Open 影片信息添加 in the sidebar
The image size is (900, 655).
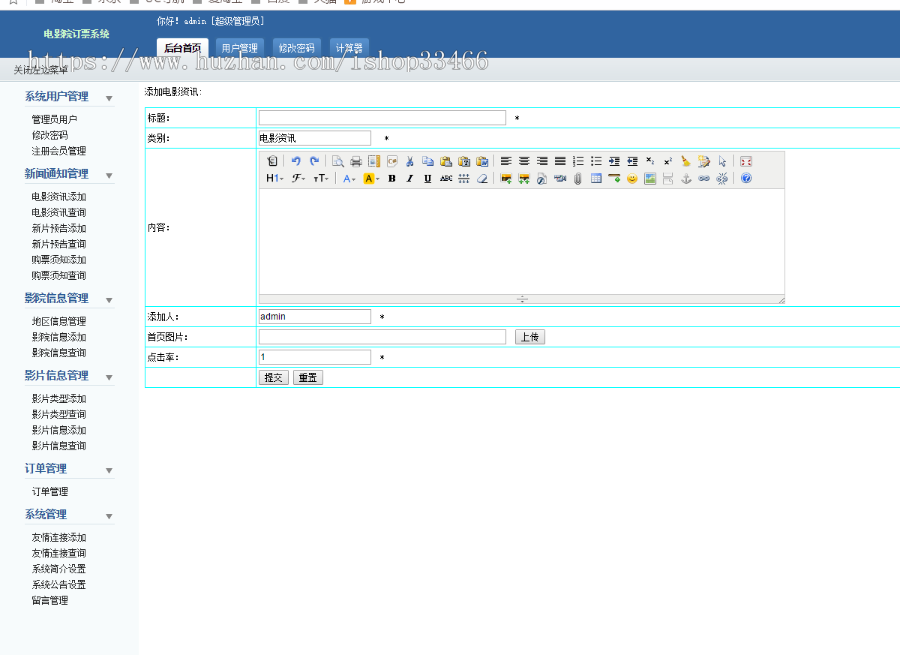tap(59, 430)
